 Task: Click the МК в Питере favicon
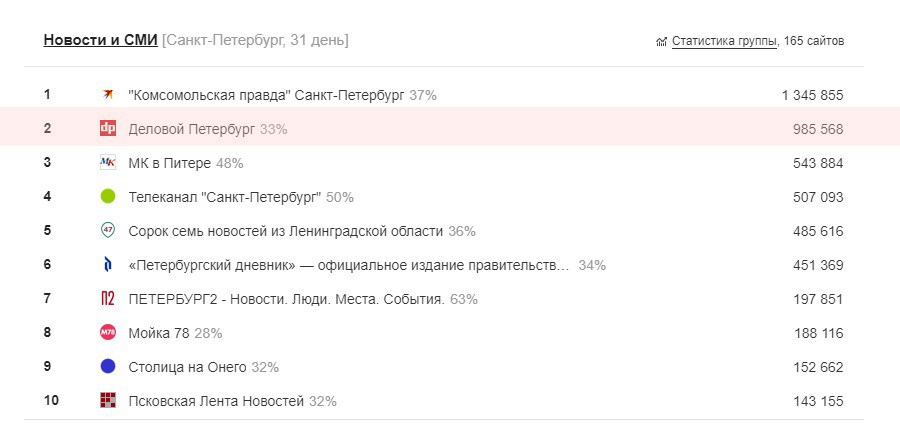[x=108, y=163]
